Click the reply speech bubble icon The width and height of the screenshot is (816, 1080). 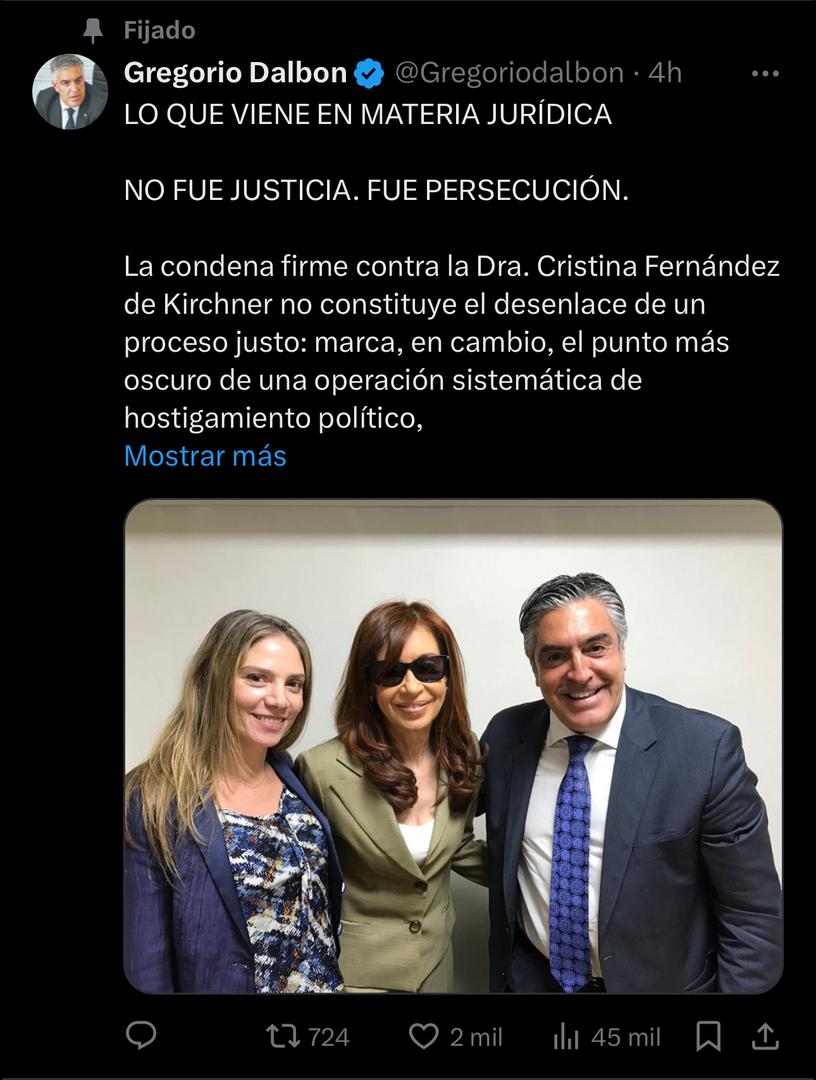coord(142,1036)
